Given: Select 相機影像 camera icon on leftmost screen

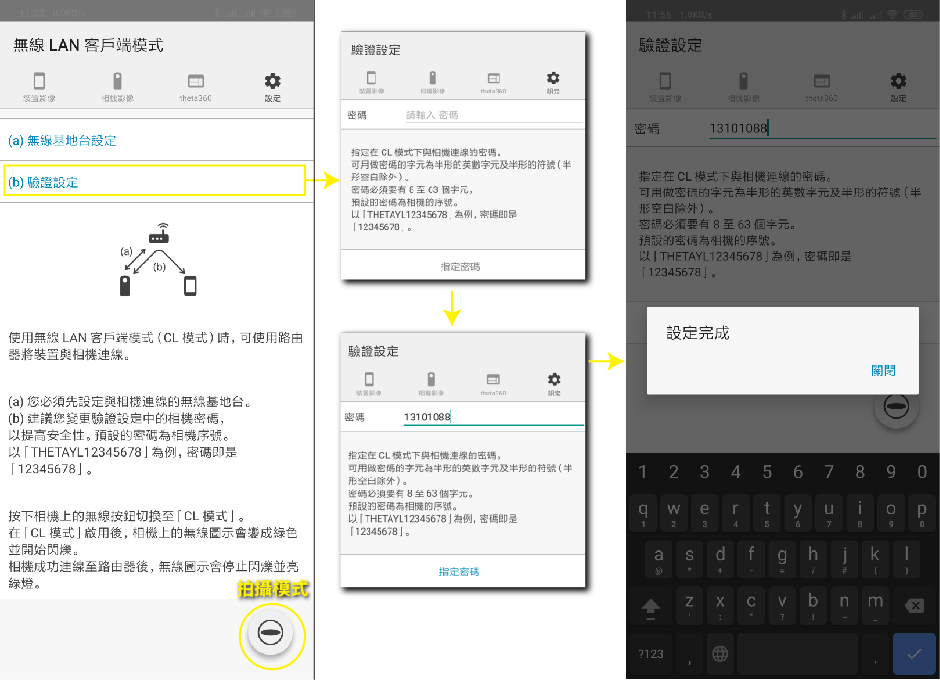Looking at the screenshot, I should [117, 87].
